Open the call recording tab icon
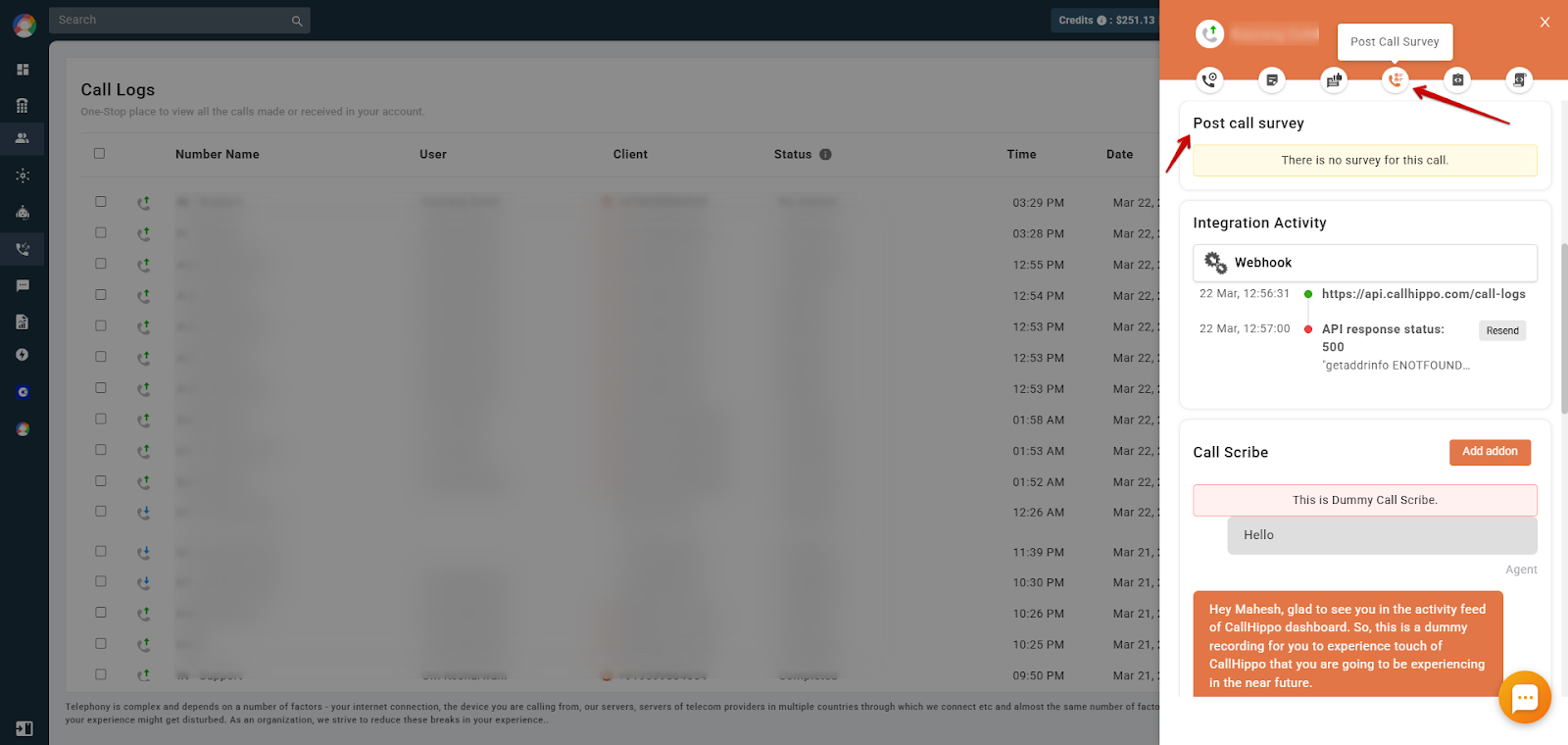The image size is (1568, 745). tap(1210, 79)
